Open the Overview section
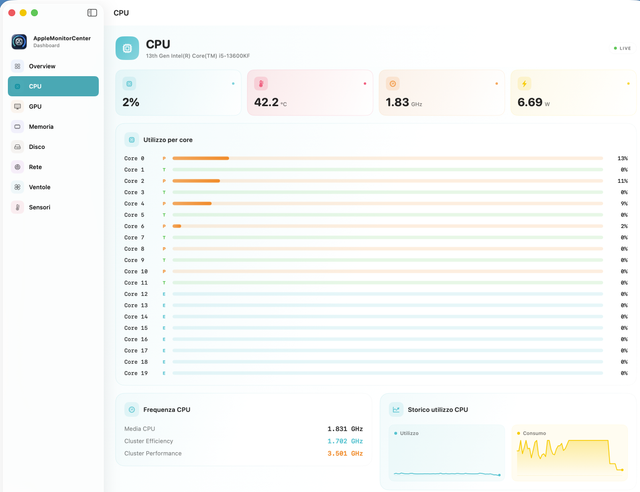Image resolution: width=640 pixels, height=492 pixels. [53, 66]
